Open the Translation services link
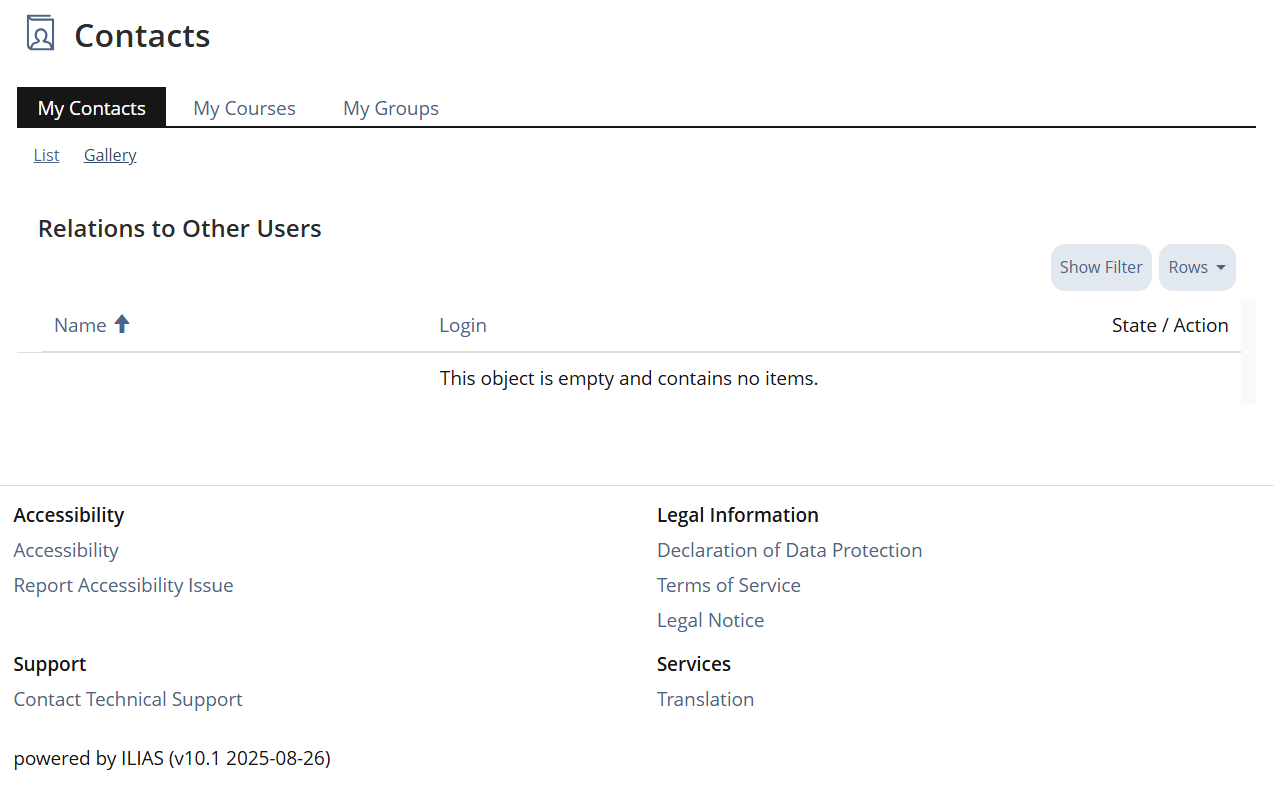 click(705, 699)
